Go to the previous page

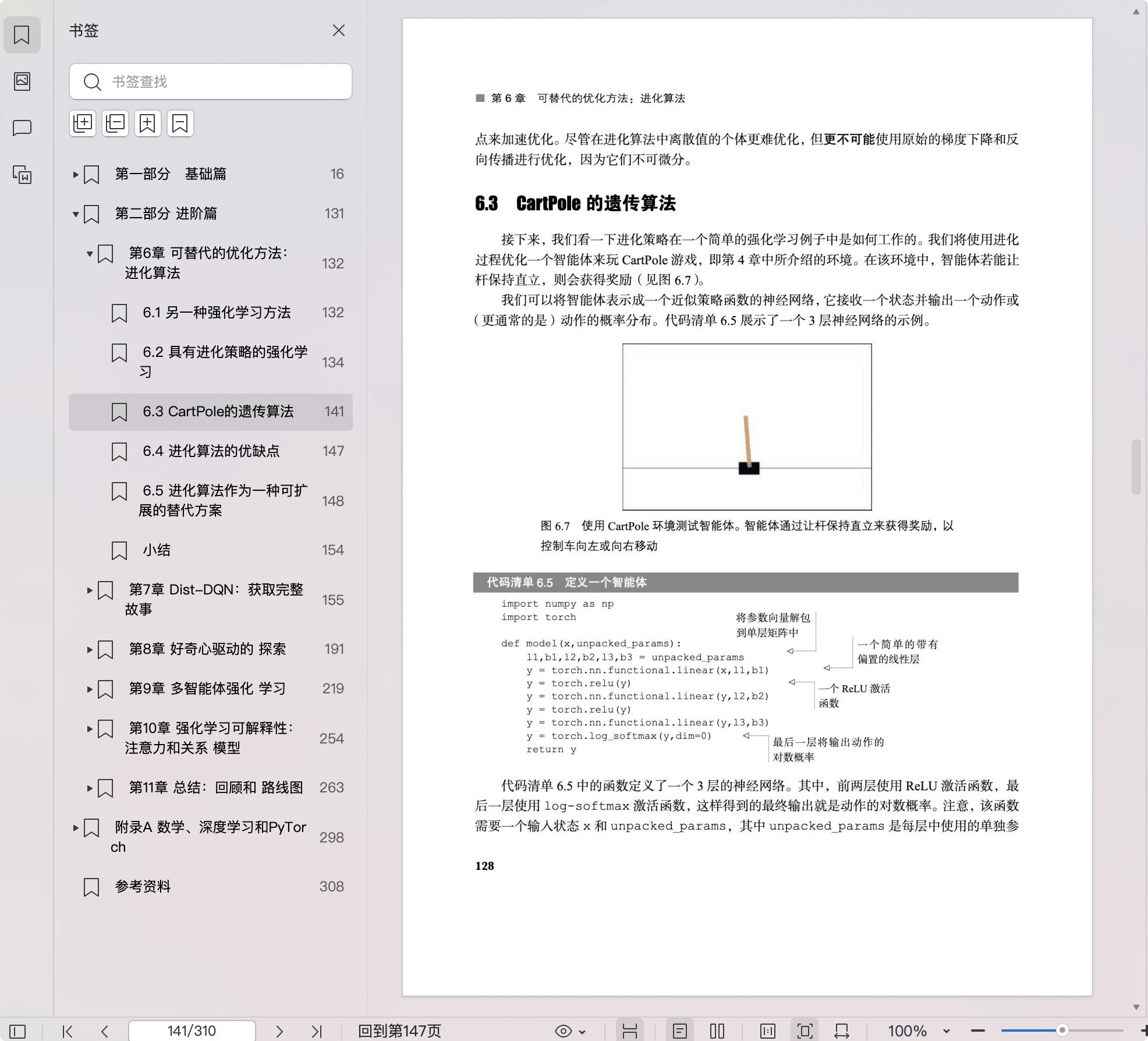105,1031
